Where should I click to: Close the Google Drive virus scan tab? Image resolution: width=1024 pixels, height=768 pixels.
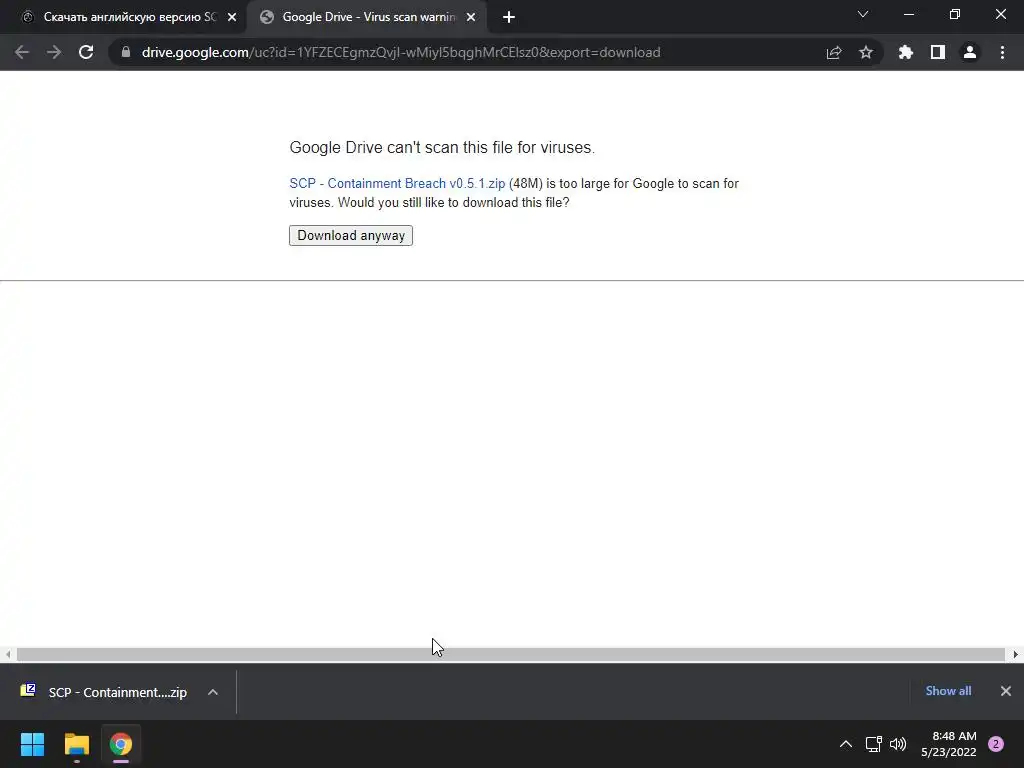471,17
